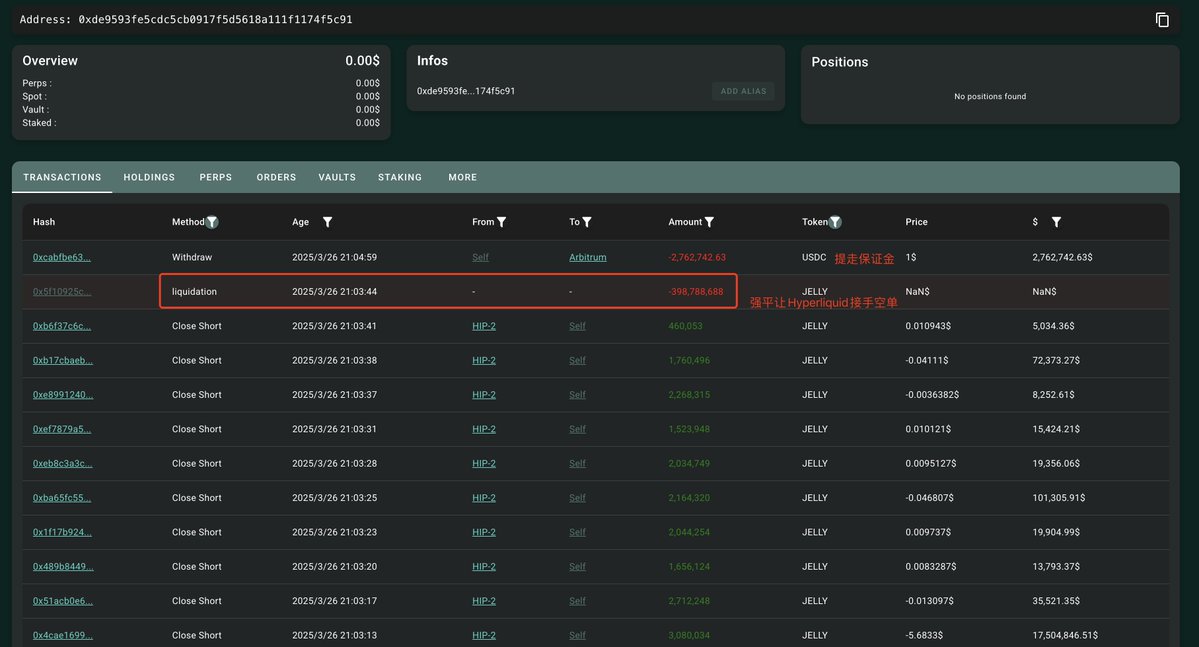Click Self link in the Withdraw row
The image size is (1199, 647).
[480, 257]
